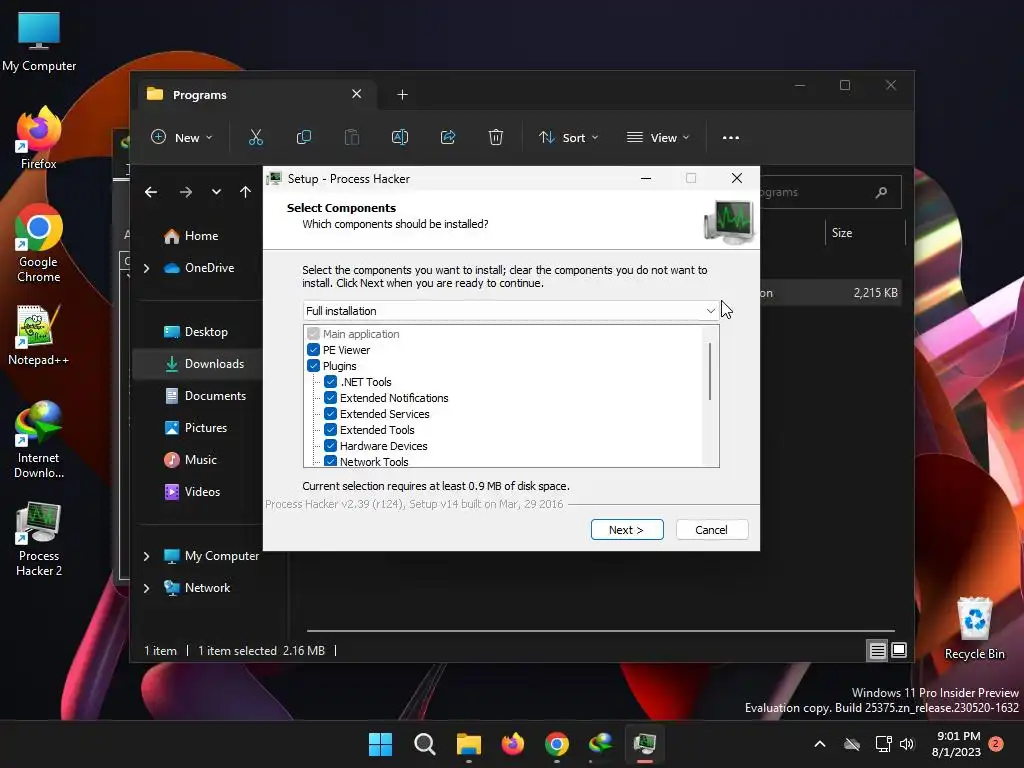Switch to details view icon in status bar
Screen dimensions: 1024x768
877,650
